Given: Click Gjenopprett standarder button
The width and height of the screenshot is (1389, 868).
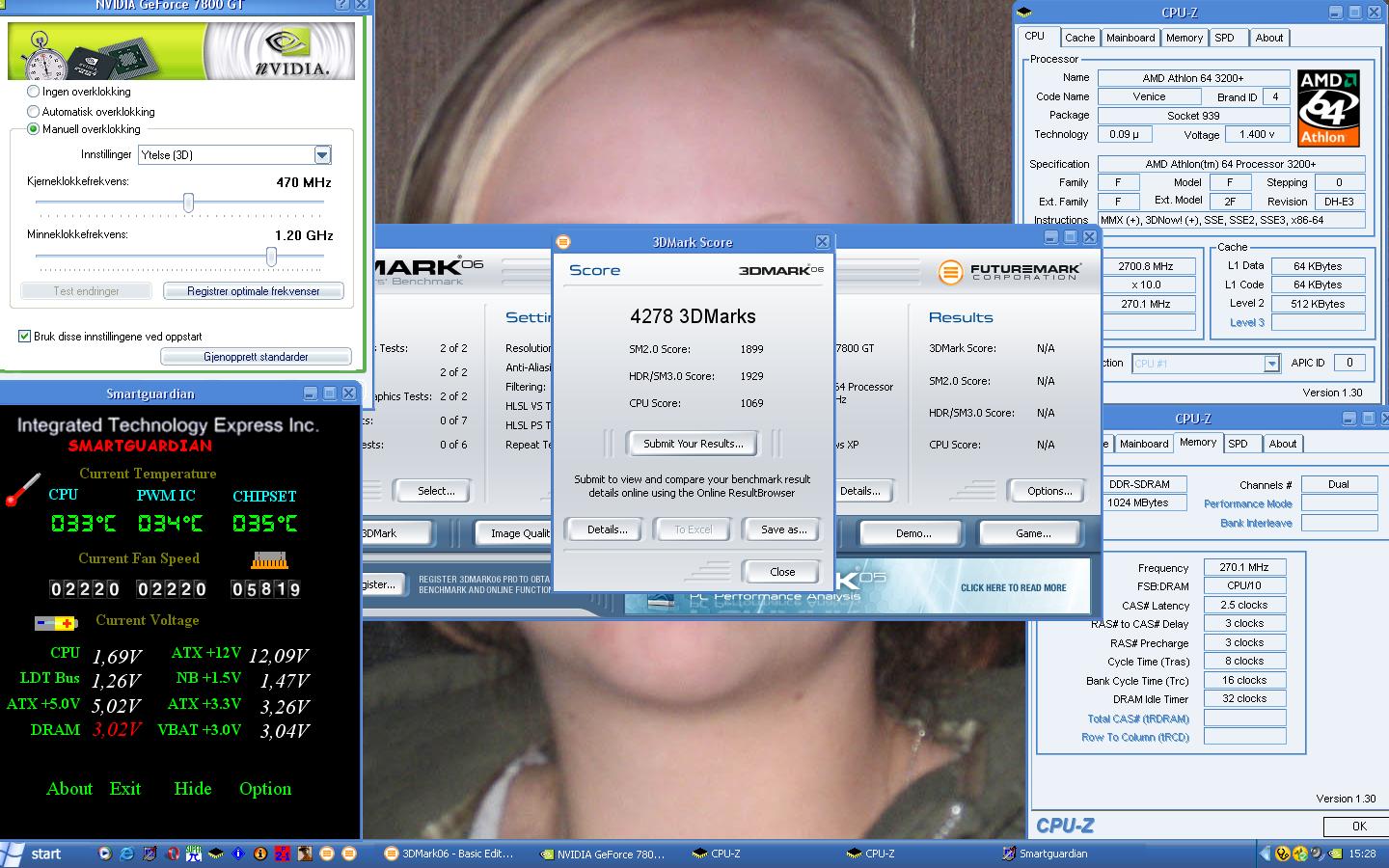Looking at the screenshot, I should [x=256, y=357].
